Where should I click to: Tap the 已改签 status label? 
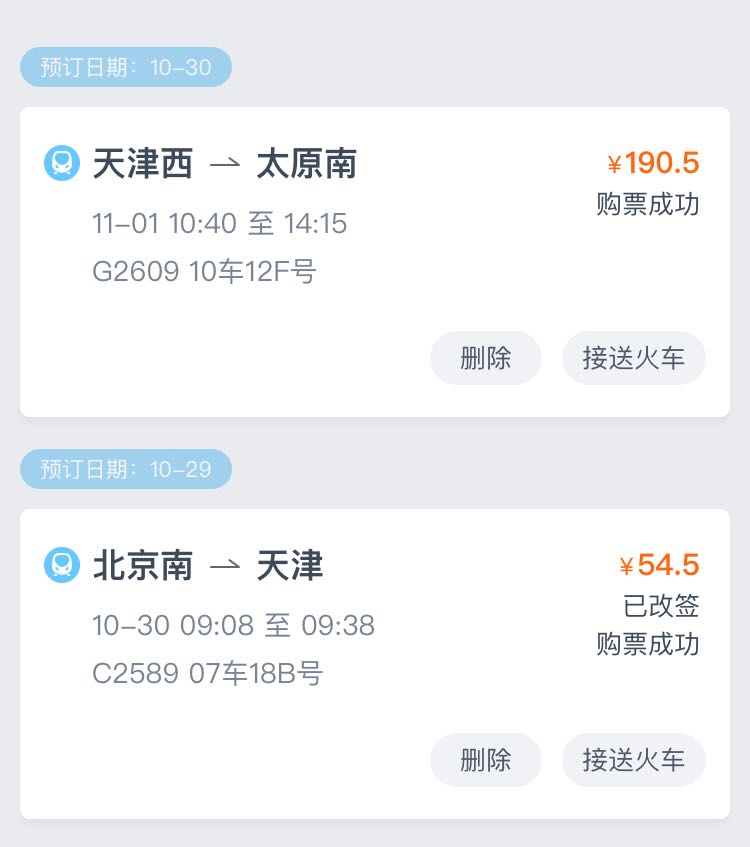pyautogui.click(x=661, y=606)
